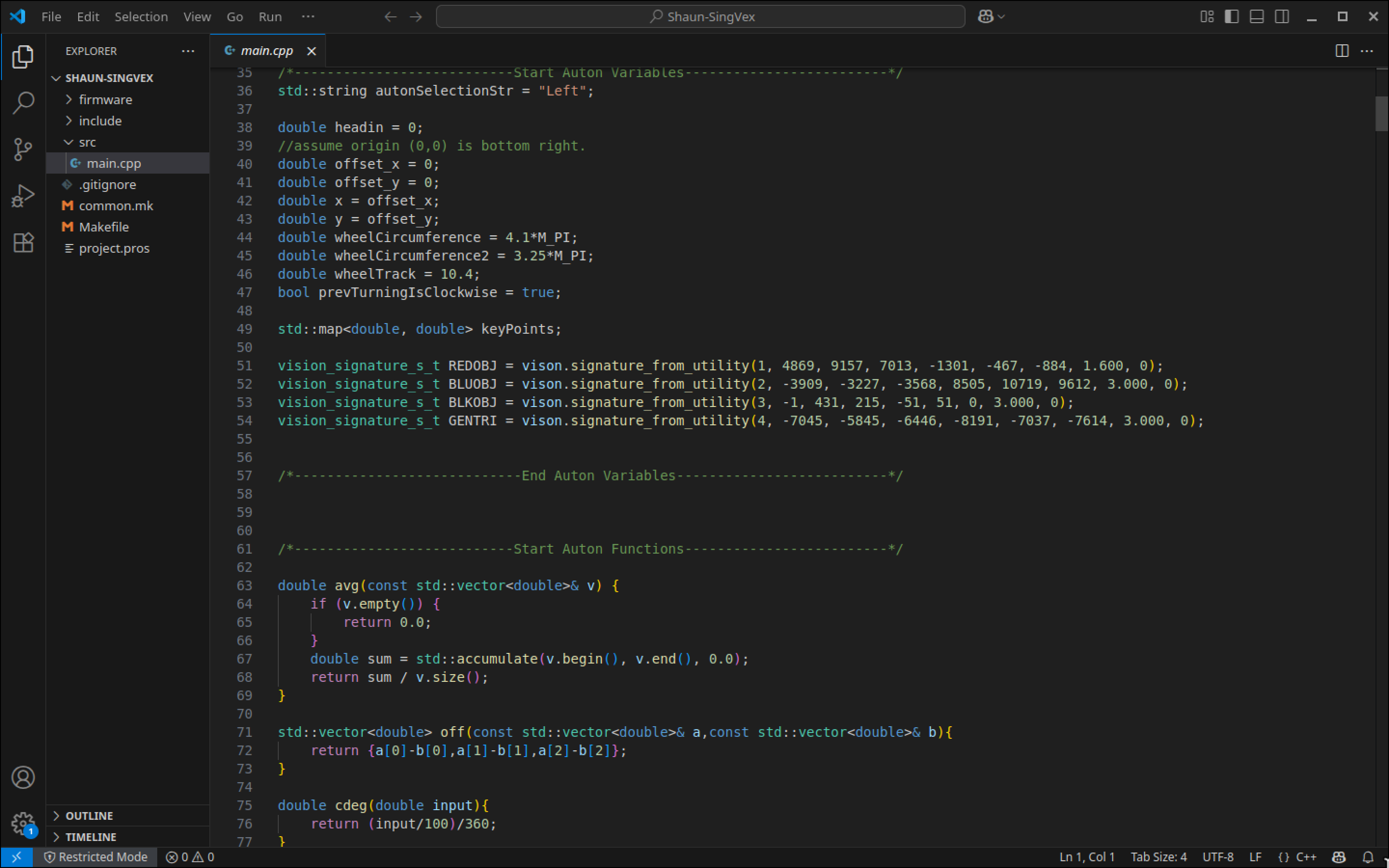Split the editor to the right
Viewport: 1389px width, 868px height.
coord(1342,51)
